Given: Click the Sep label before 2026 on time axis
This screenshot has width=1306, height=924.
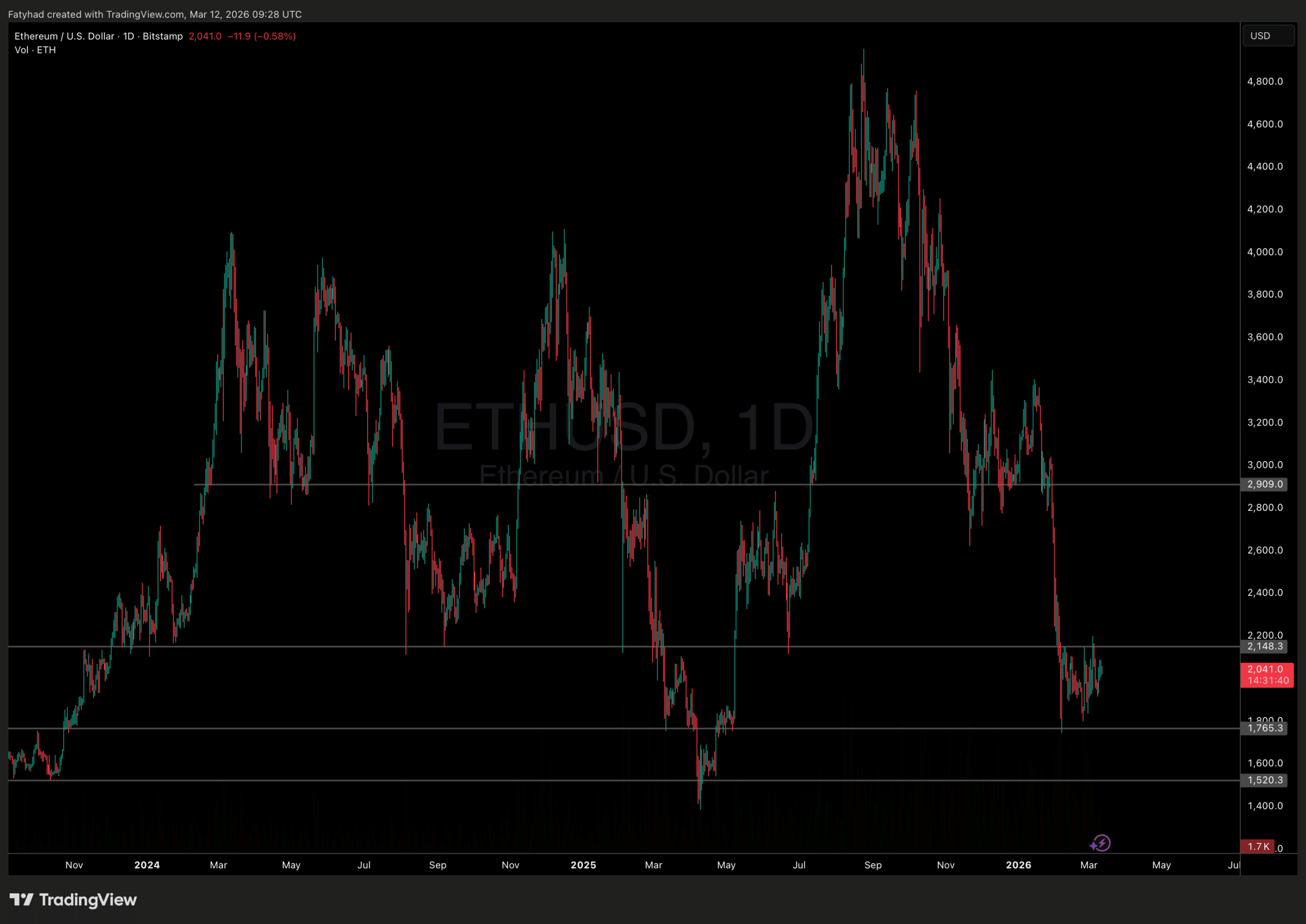Looking at the screenshot, I should [x=872, y=865].
